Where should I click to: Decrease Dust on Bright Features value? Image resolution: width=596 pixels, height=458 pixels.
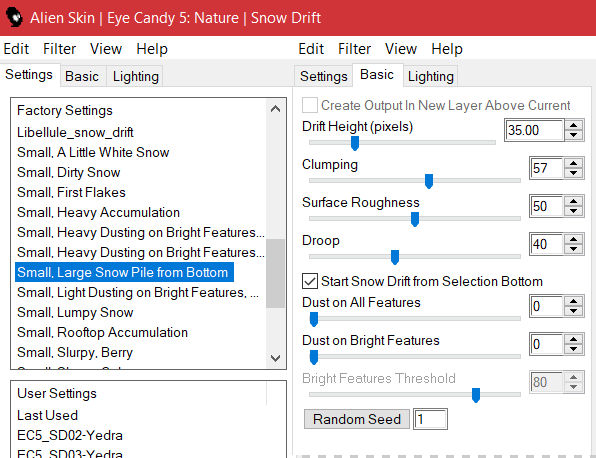(574, 349)
